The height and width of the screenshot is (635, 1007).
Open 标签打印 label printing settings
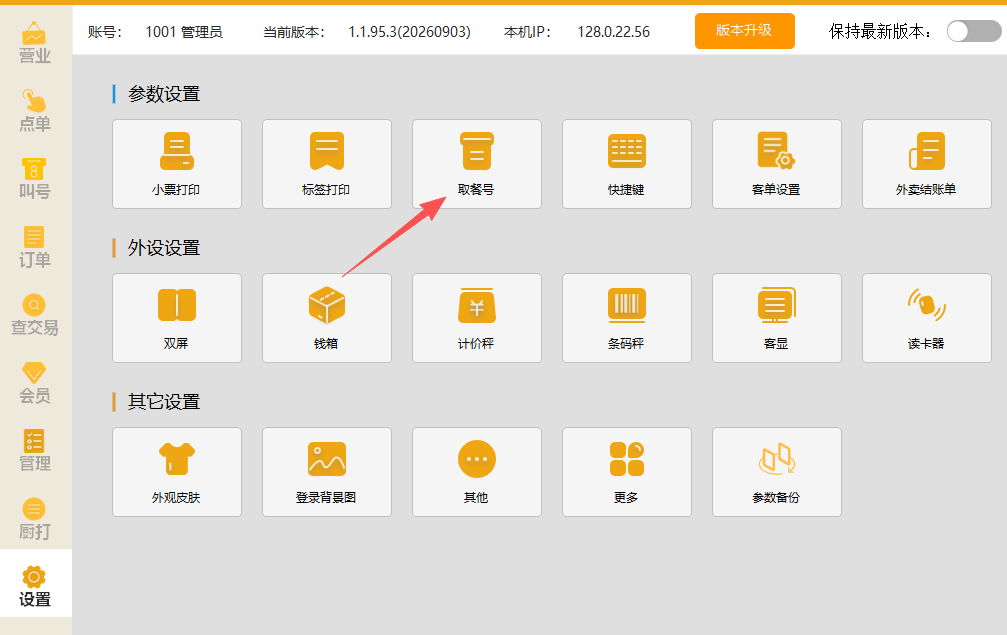tap(327, 164)
